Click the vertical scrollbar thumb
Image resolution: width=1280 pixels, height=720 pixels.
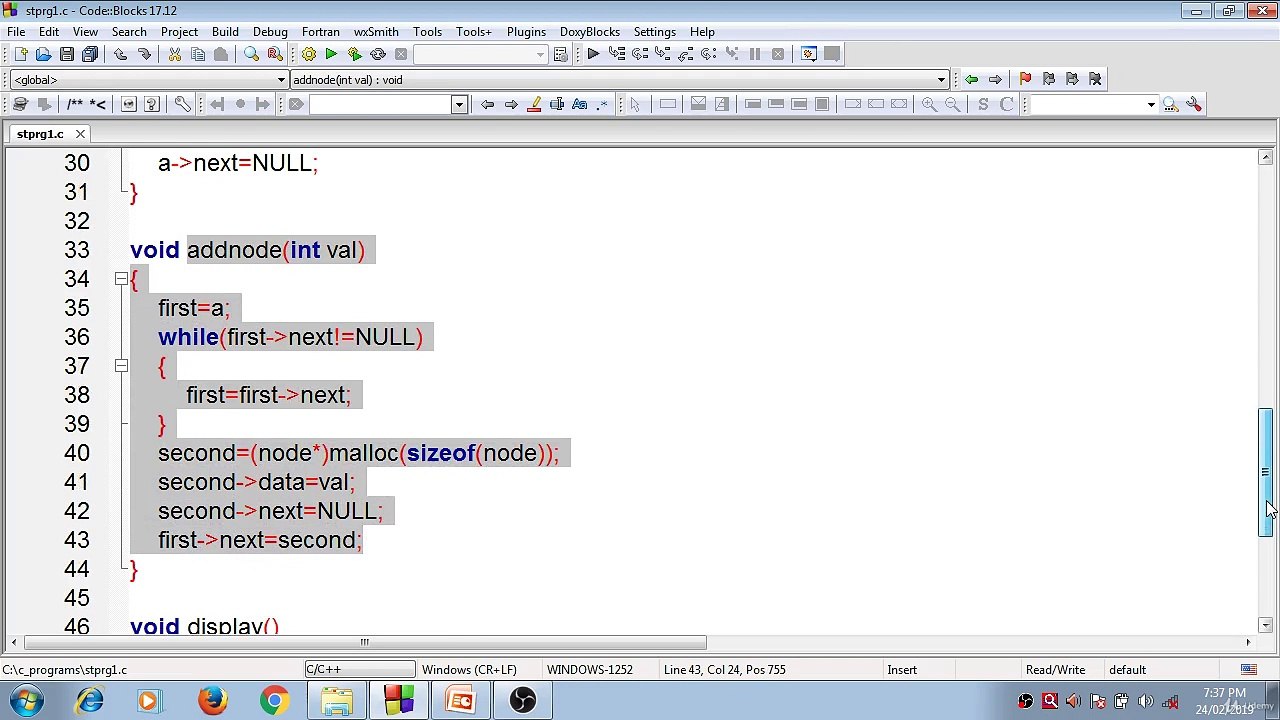pyautogui.click(x=1265, y=473)
